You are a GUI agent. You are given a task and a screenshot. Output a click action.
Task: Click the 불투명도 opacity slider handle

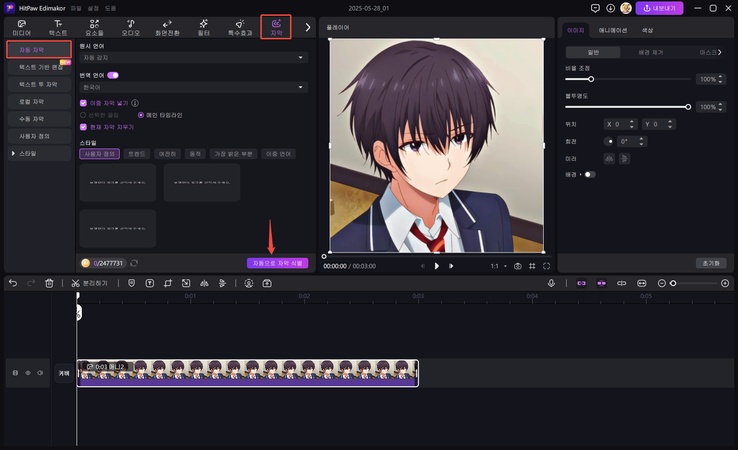tap(688, 106)
